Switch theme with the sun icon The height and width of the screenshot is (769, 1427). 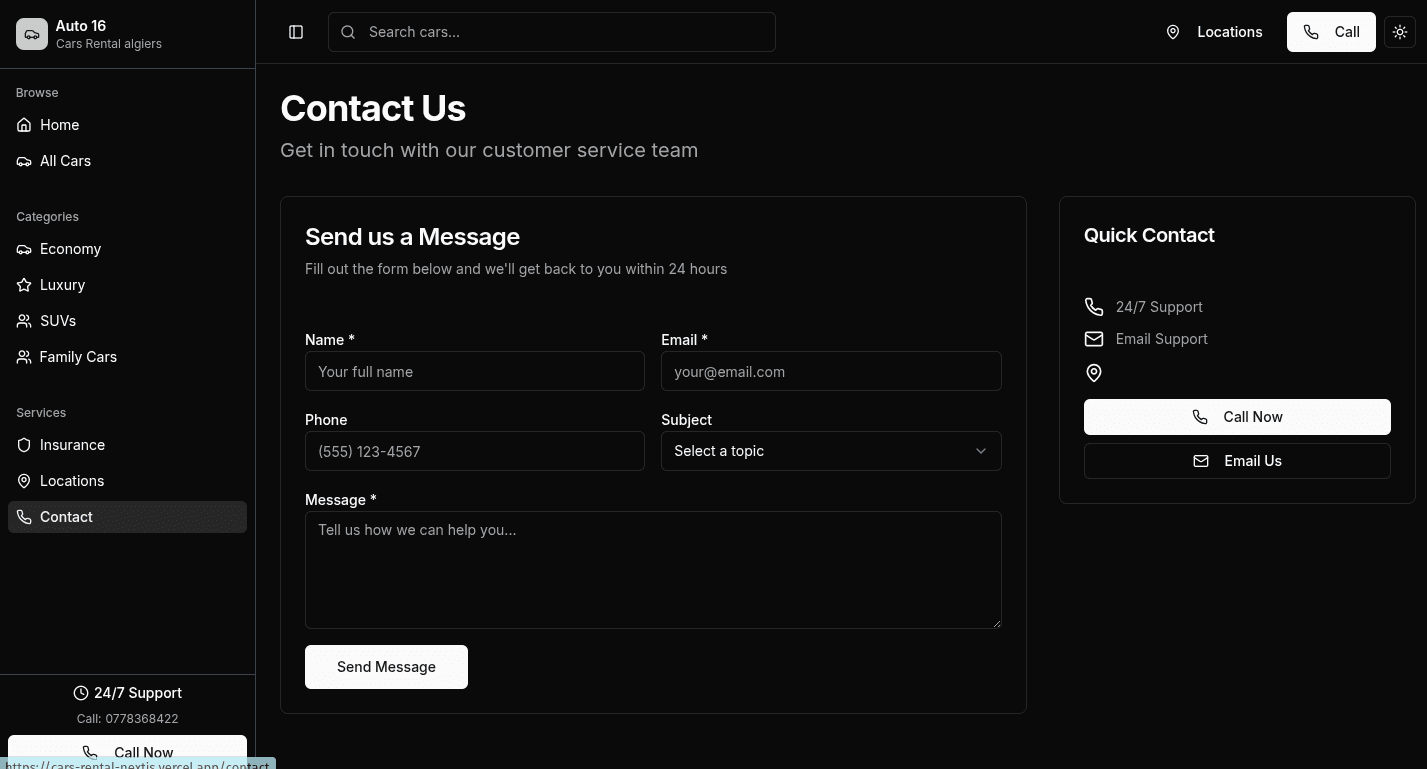(x=1400, y=32)
